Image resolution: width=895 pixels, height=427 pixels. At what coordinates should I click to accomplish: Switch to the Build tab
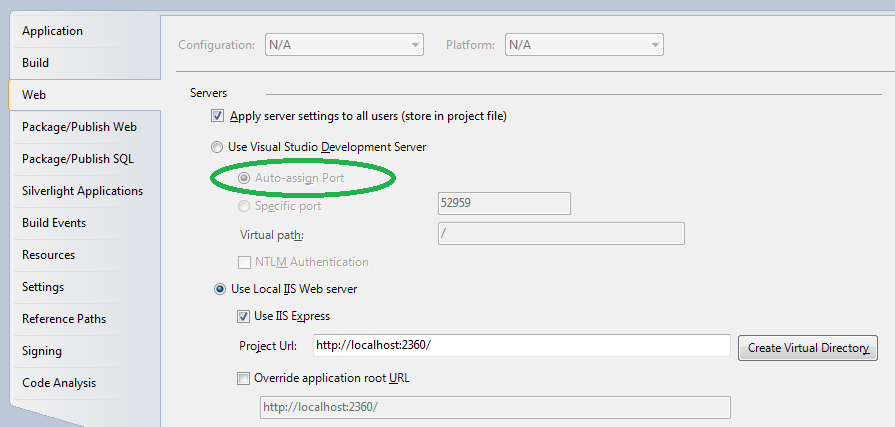point(36,63)
